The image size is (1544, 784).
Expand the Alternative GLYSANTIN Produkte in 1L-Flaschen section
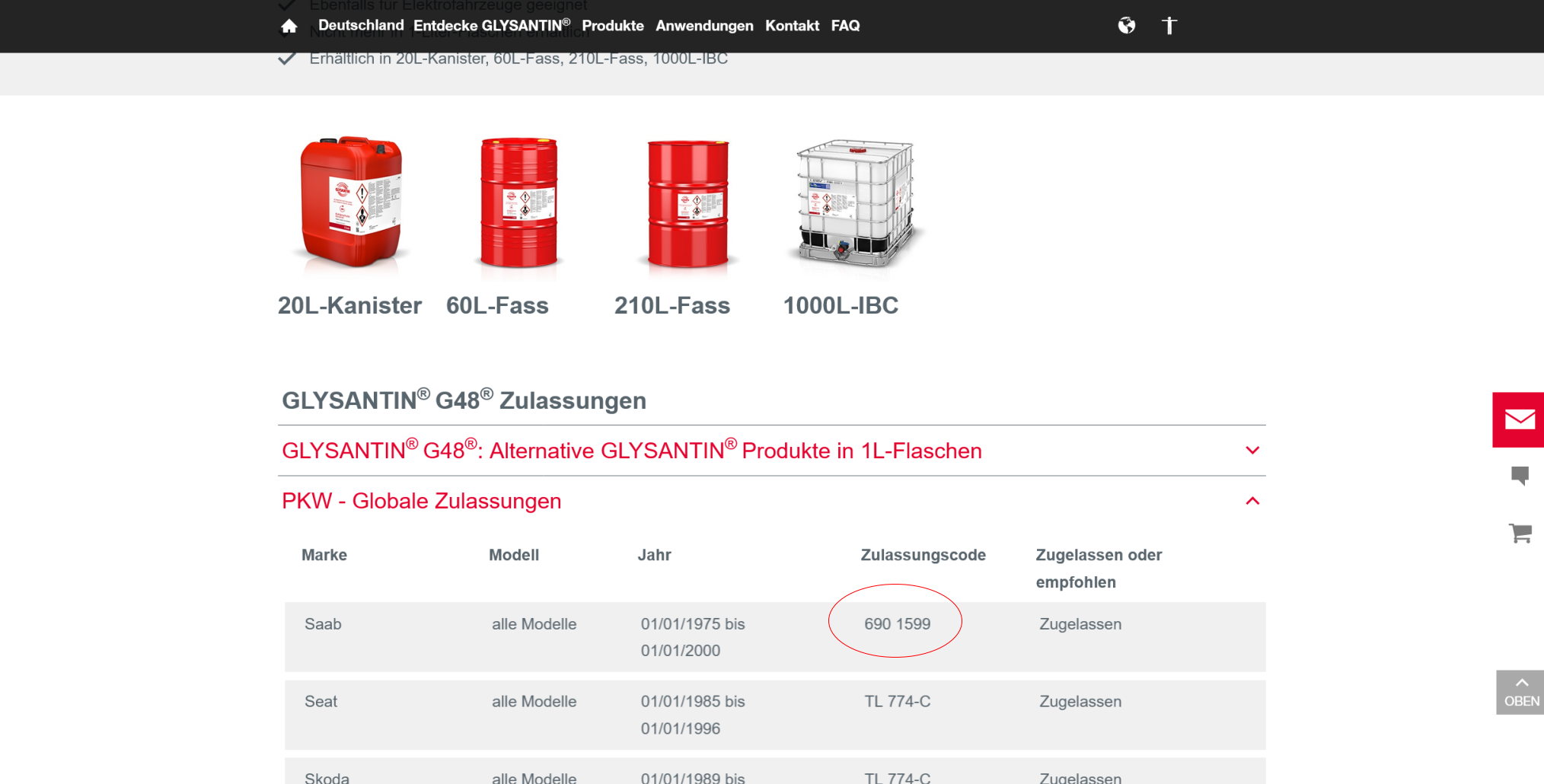click(771, 451)
